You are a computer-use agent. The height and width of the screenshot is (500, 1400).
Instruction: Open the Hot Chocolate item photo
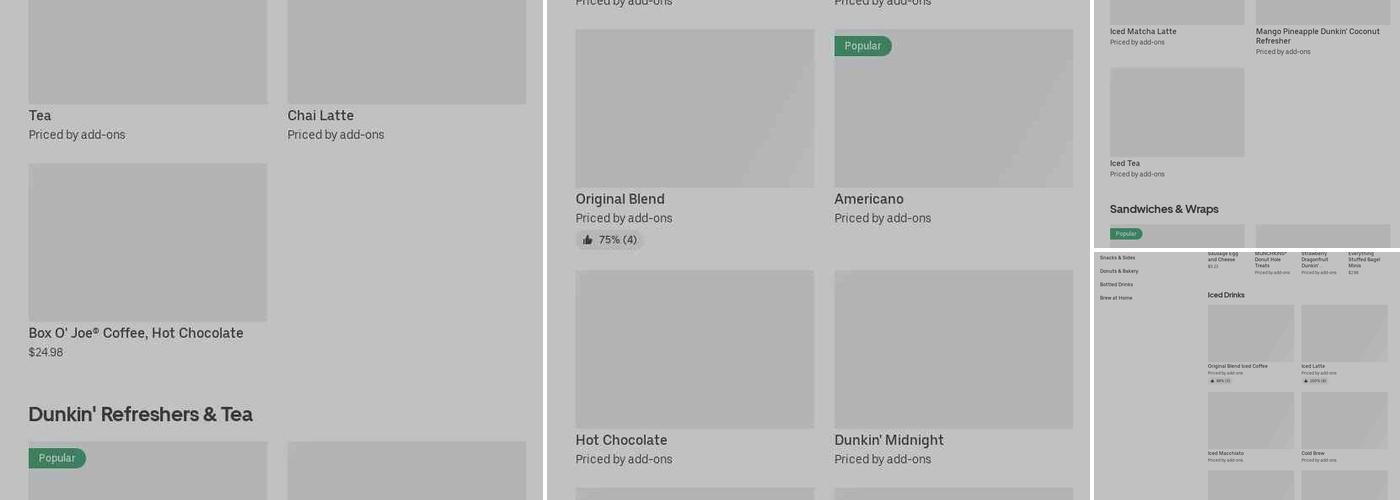click(695, 349)
